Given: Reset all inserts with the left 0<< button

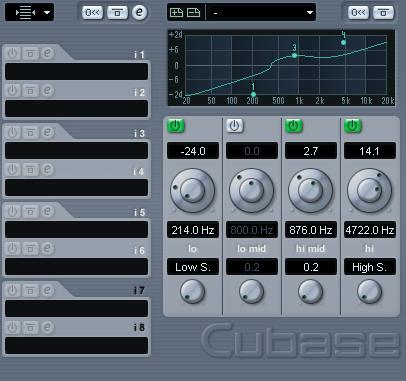Looking at the screenshot, I should point(92,13).
